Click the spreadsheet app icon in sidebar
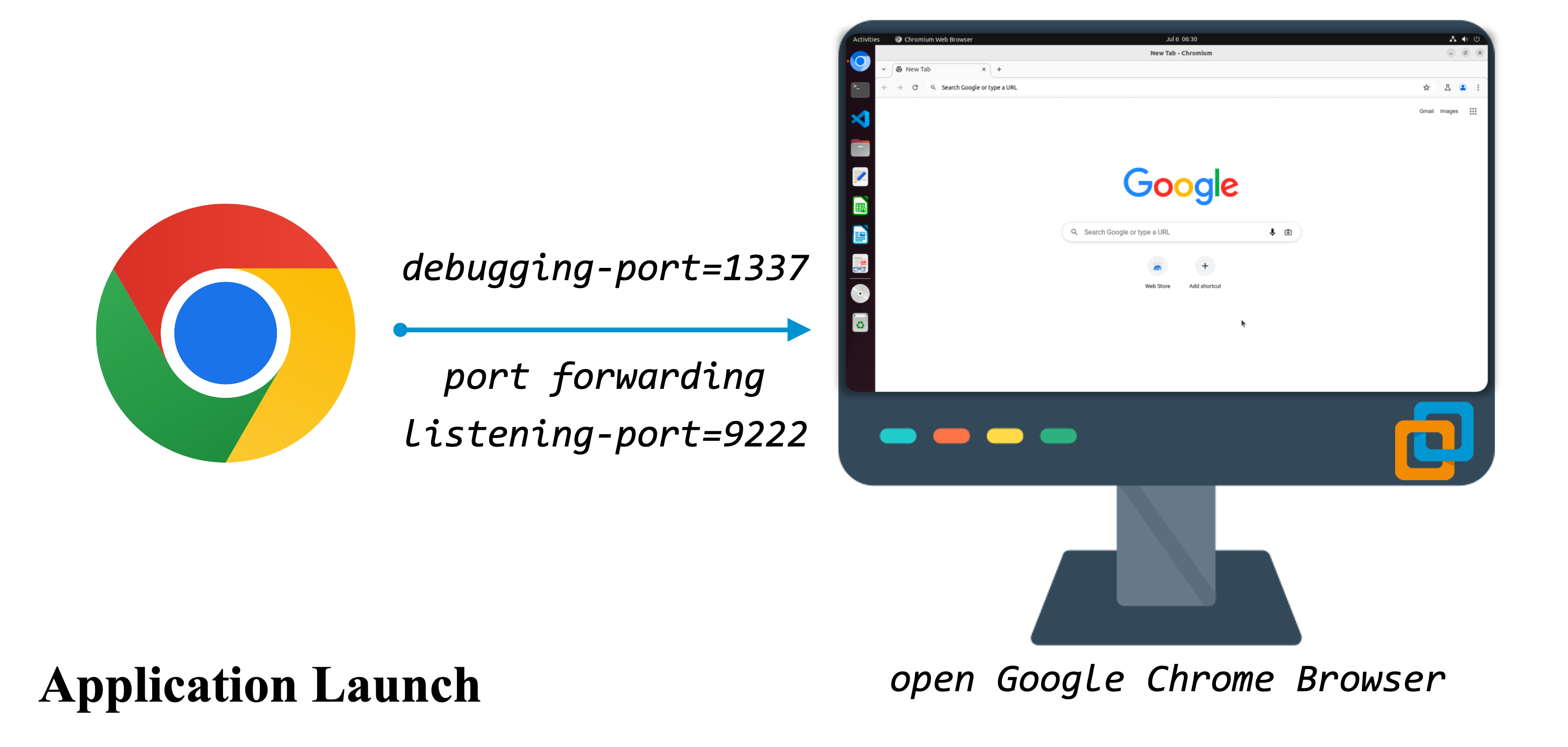This screenshot has width=1568, height=747. (x=860, y=207)
